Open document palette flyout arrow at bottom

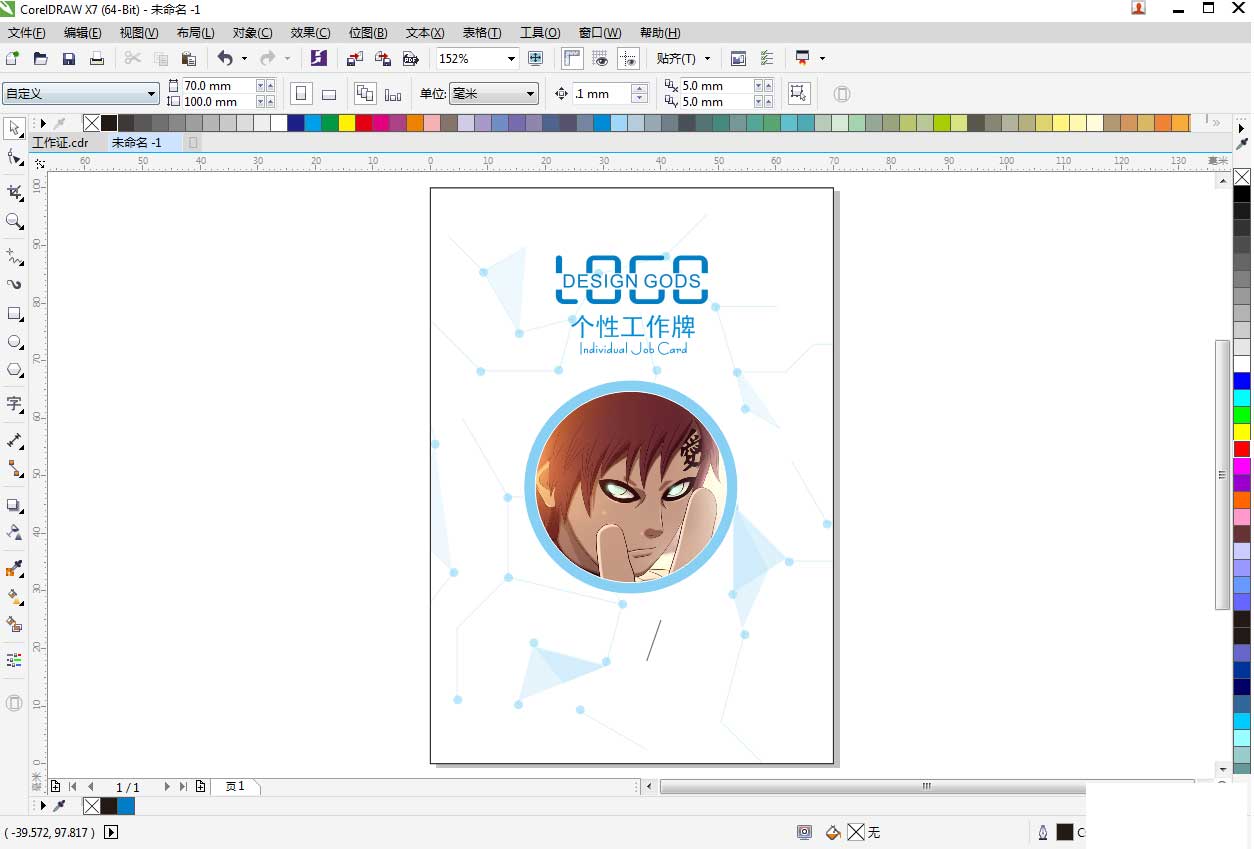pyautogui.click(x=42, y=806)
